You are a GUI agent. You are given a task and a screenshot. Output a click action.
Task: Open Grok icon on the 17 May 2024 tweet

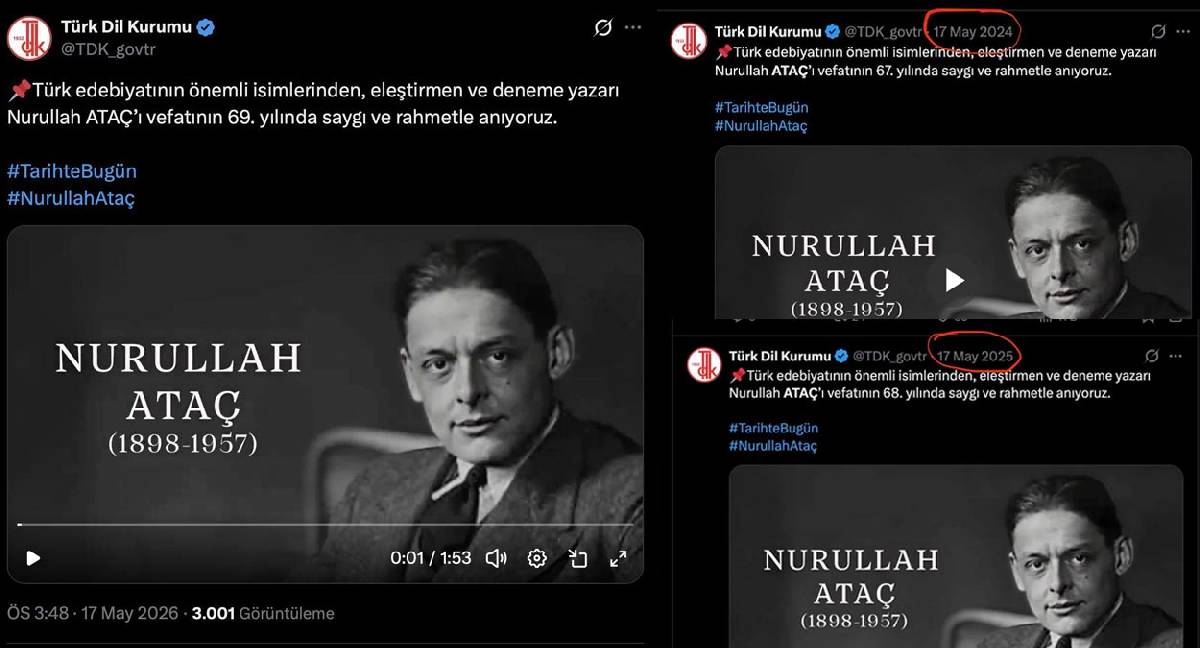click(1158, 31)
